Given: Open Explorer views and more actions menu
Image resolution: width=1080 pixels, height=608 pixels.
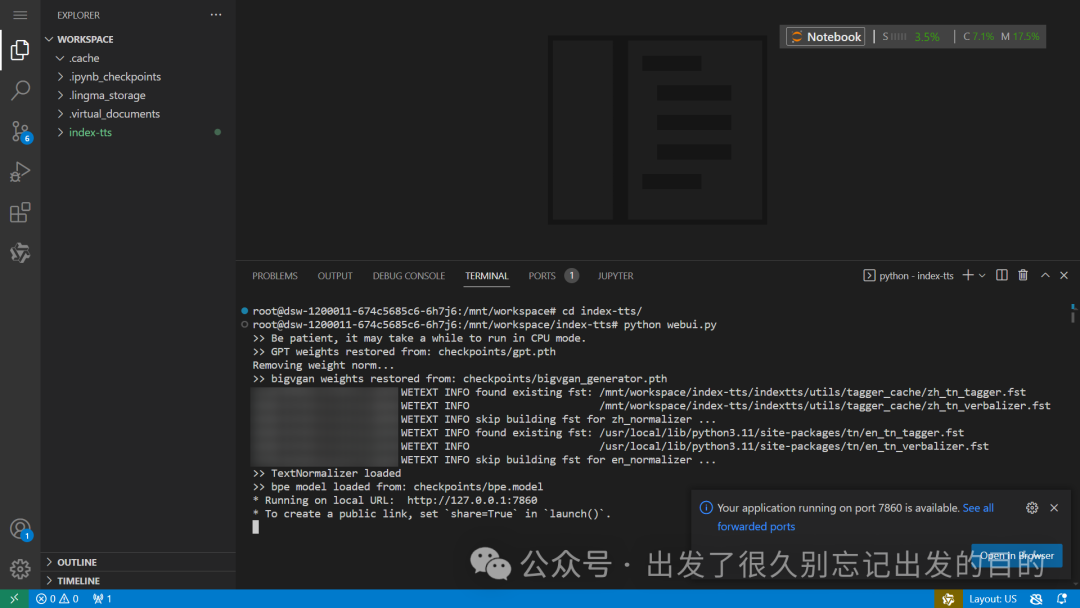Looking at the screenshot, I should [x=216, y=15].
